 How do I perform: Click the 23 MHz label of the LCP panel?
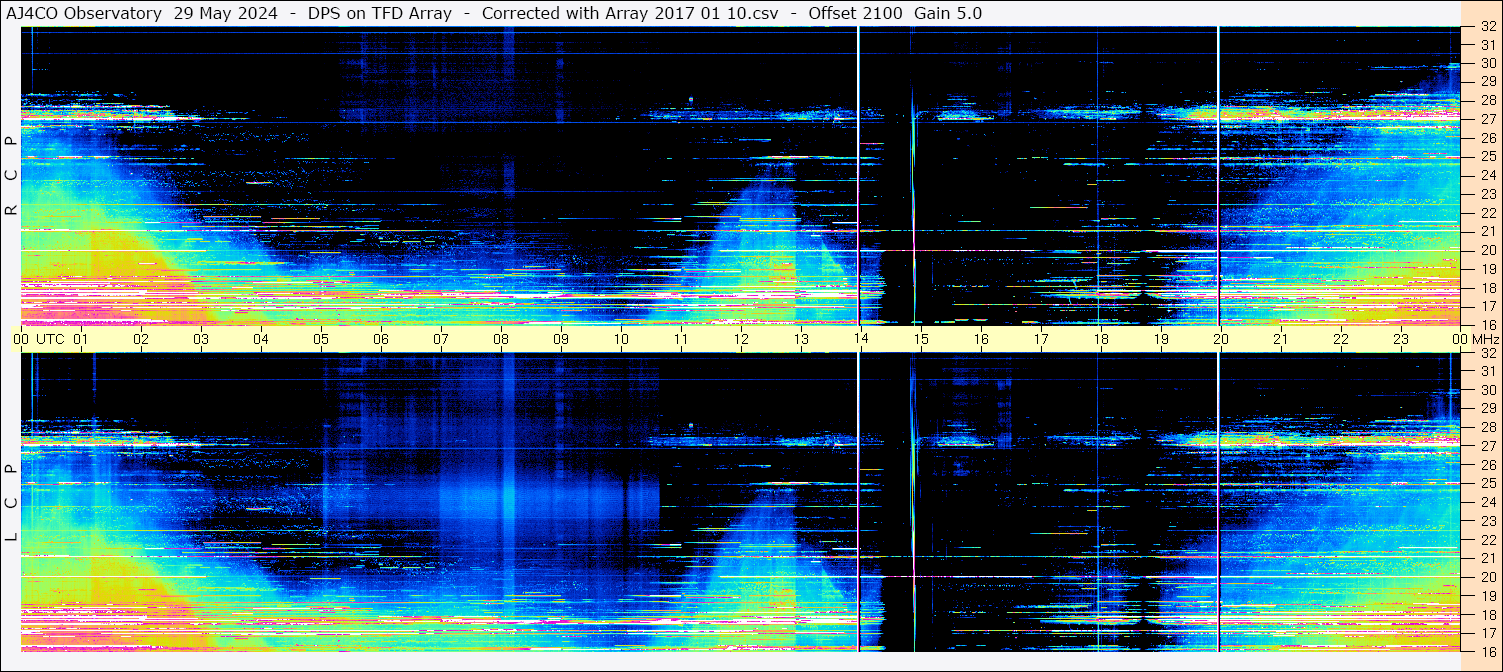(x=1487, y=521)
